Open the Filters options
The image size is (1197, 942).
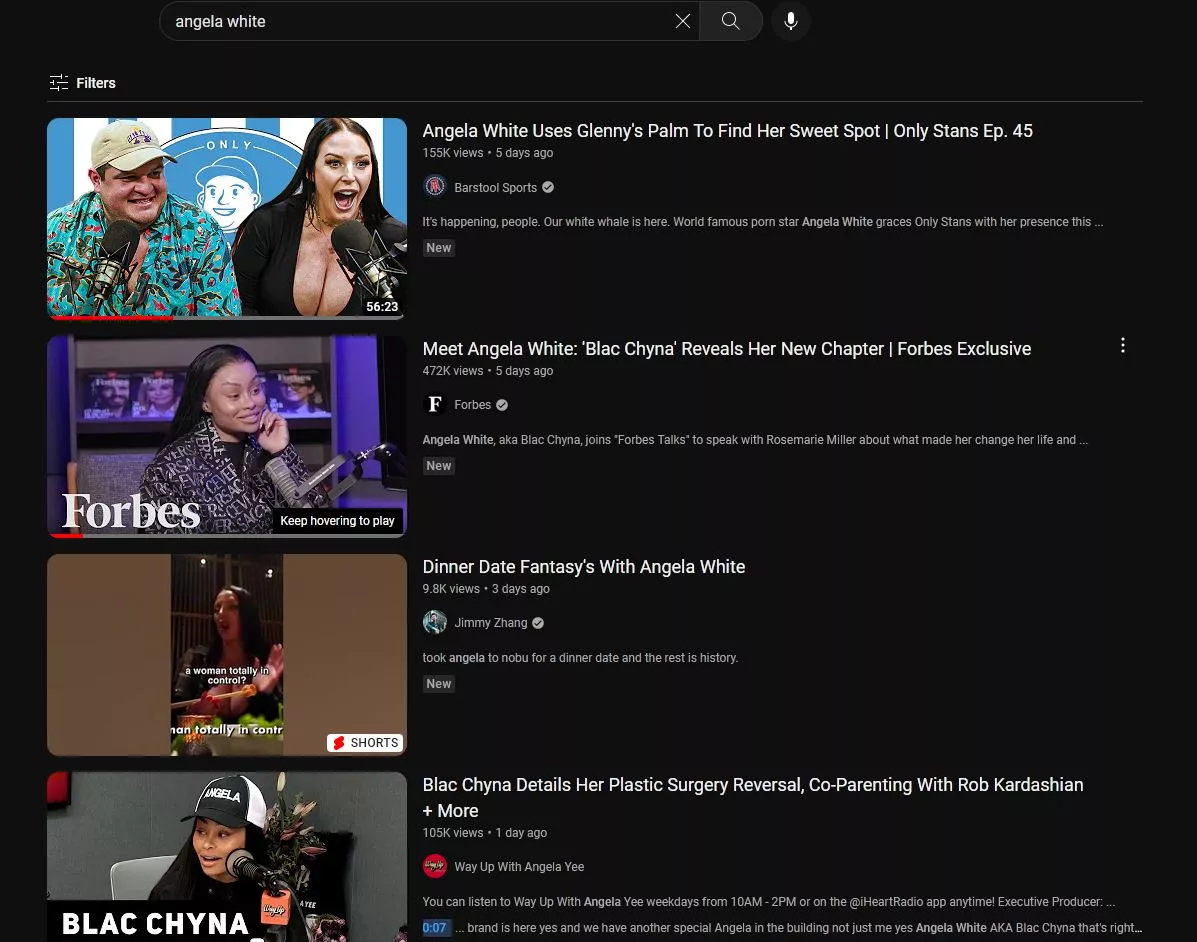point(82,83)
